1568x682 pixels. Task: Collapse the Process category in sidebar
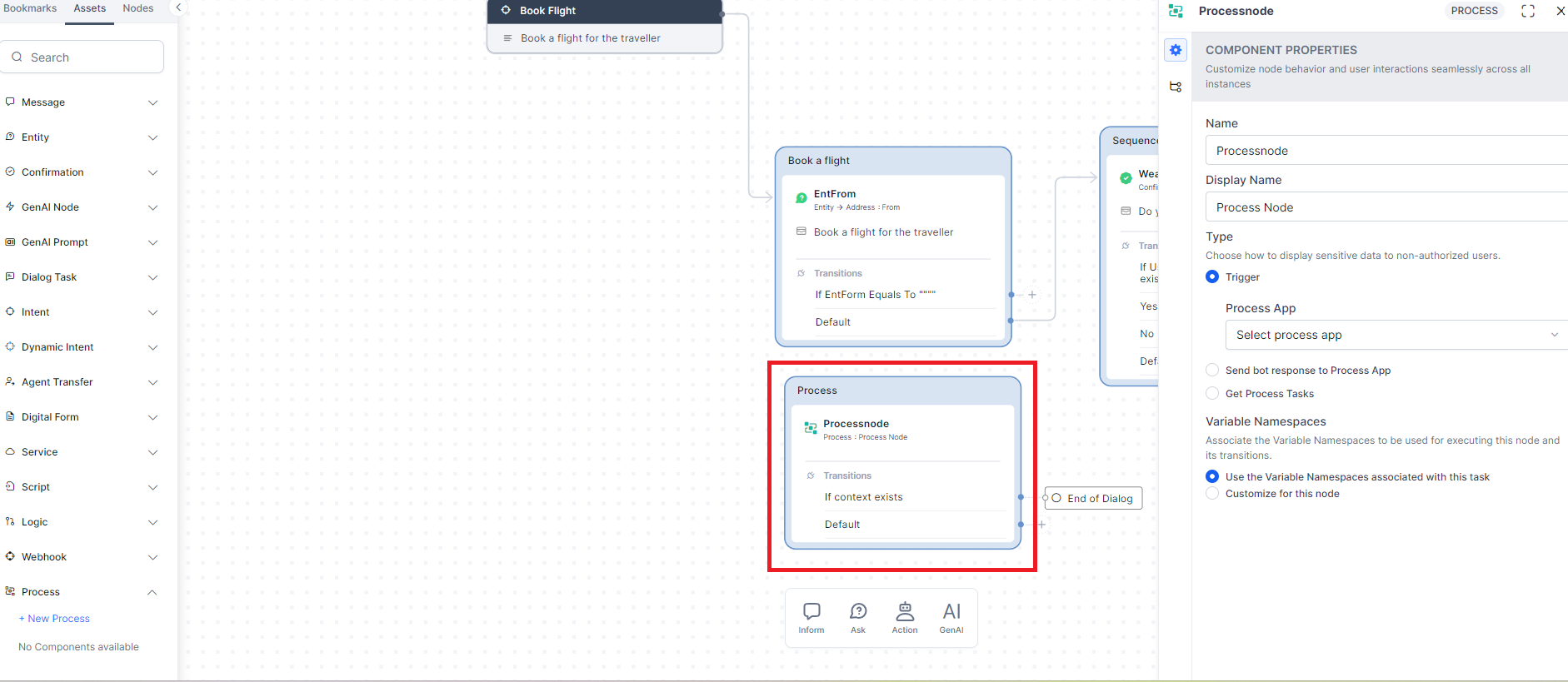click(152, 592)
